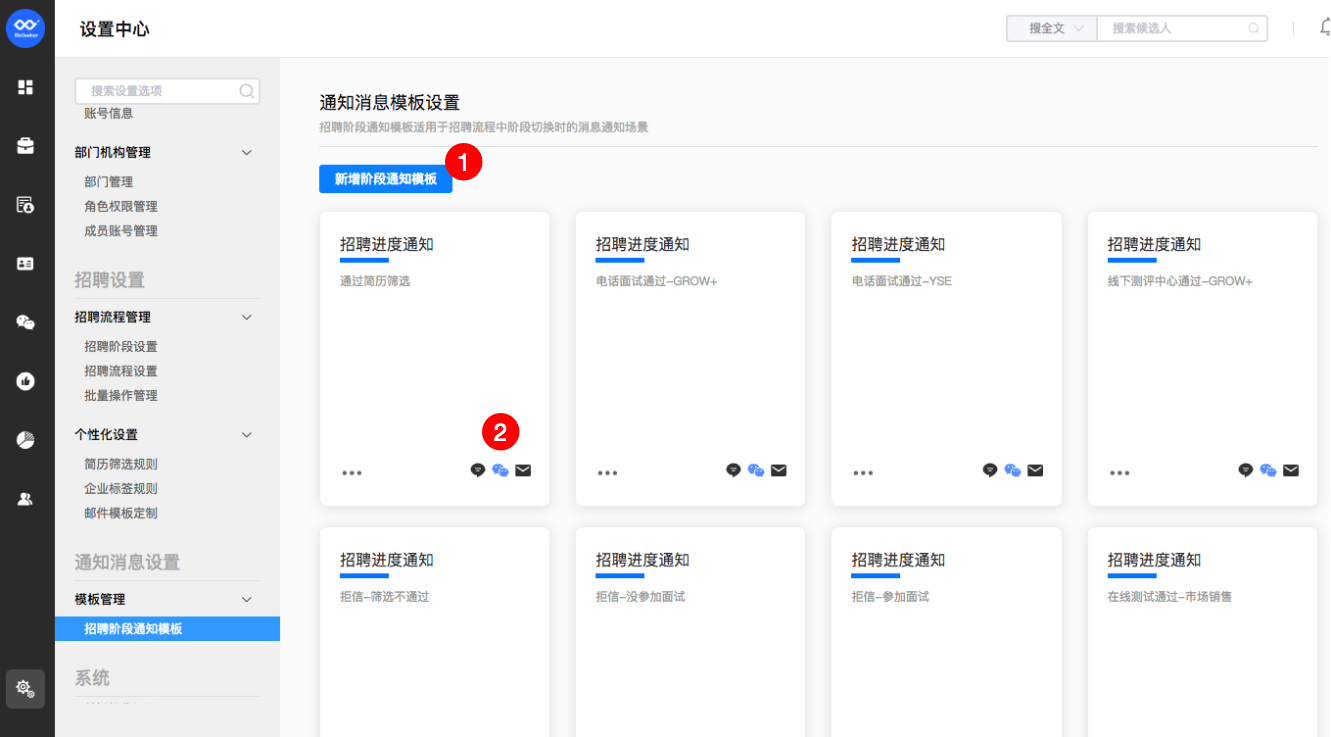Open the 拒信–参加面试 template card
1331x737 pixels.
point(946,632)
